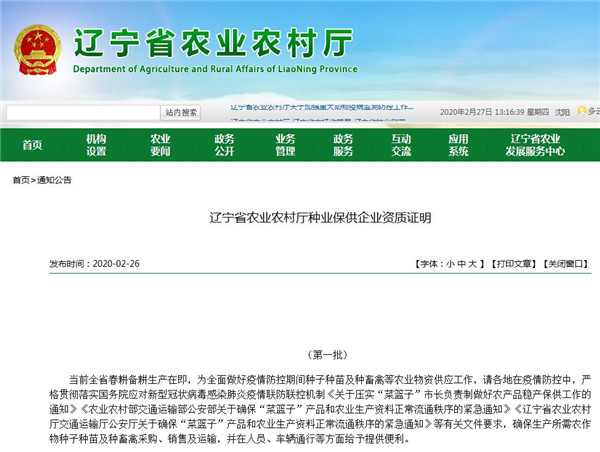Viewport: 600px width, 452px height.
Task: Click 打印文章 to print article
Action: click(x=515, y=265)
